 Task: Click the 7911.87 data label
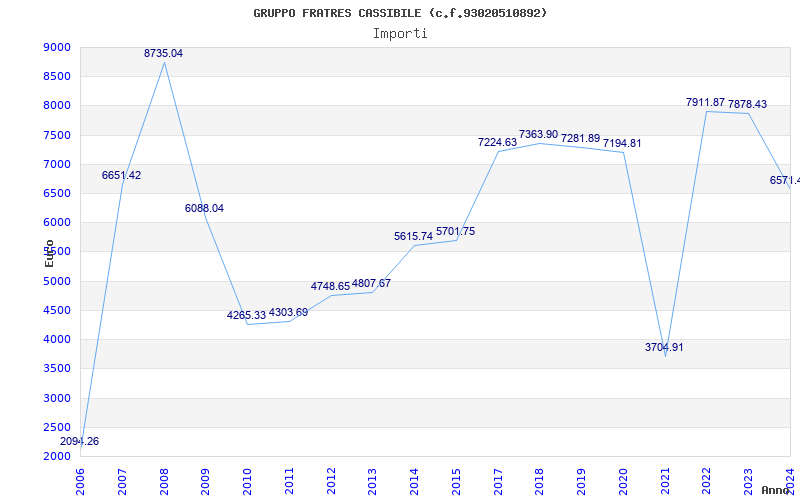point(706,102)
